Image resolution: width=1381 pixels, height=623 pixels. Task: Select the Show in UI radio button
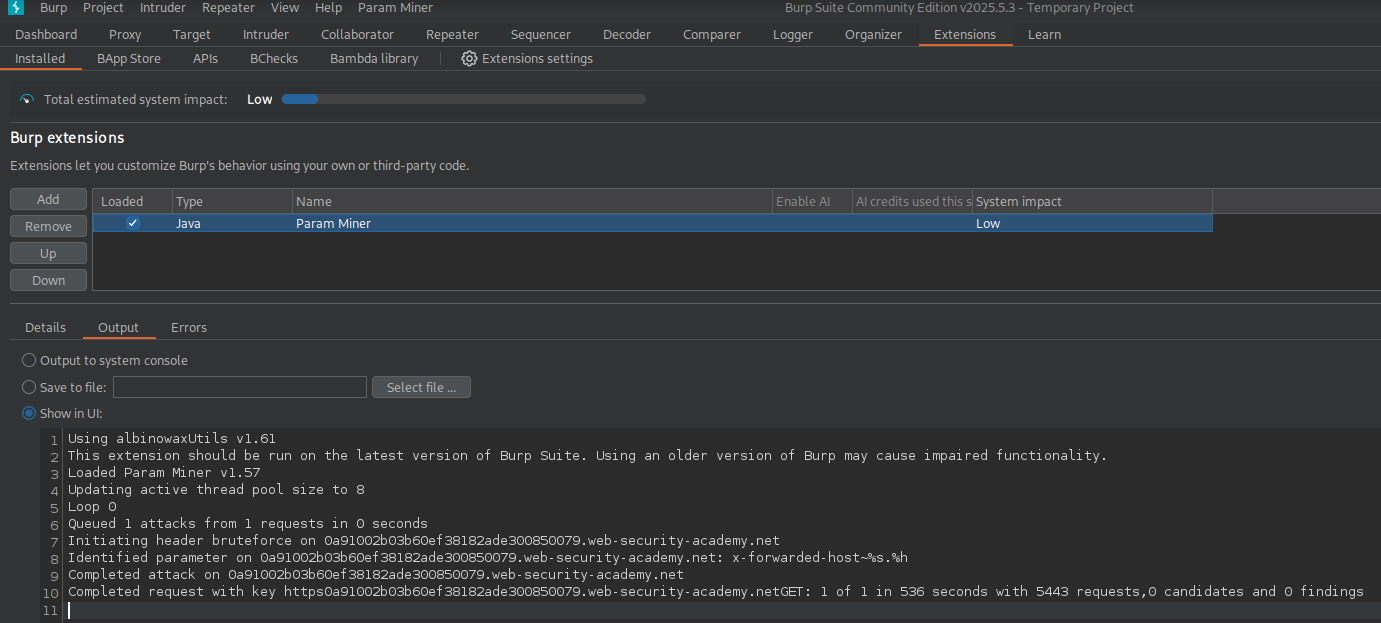(x=29, y=413)
